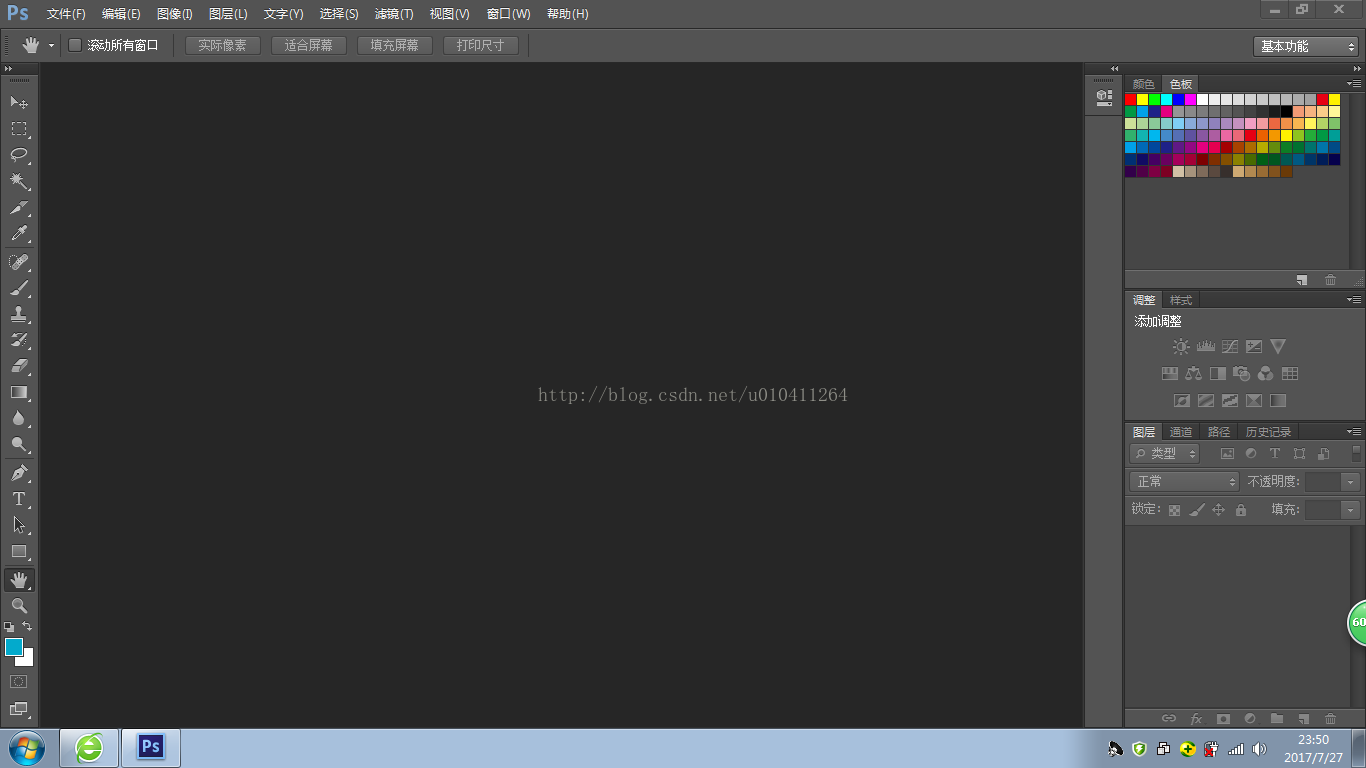Select the Spot Healing Brush tool

click(x=19, y=262)
